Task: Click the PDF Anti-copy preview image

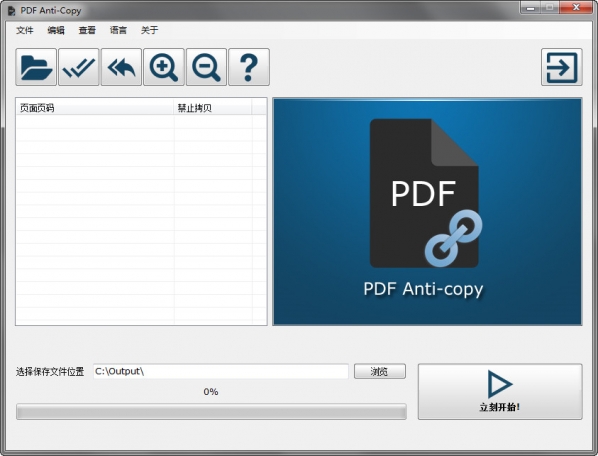Action: pyautogui.click(x=428, y=212)
